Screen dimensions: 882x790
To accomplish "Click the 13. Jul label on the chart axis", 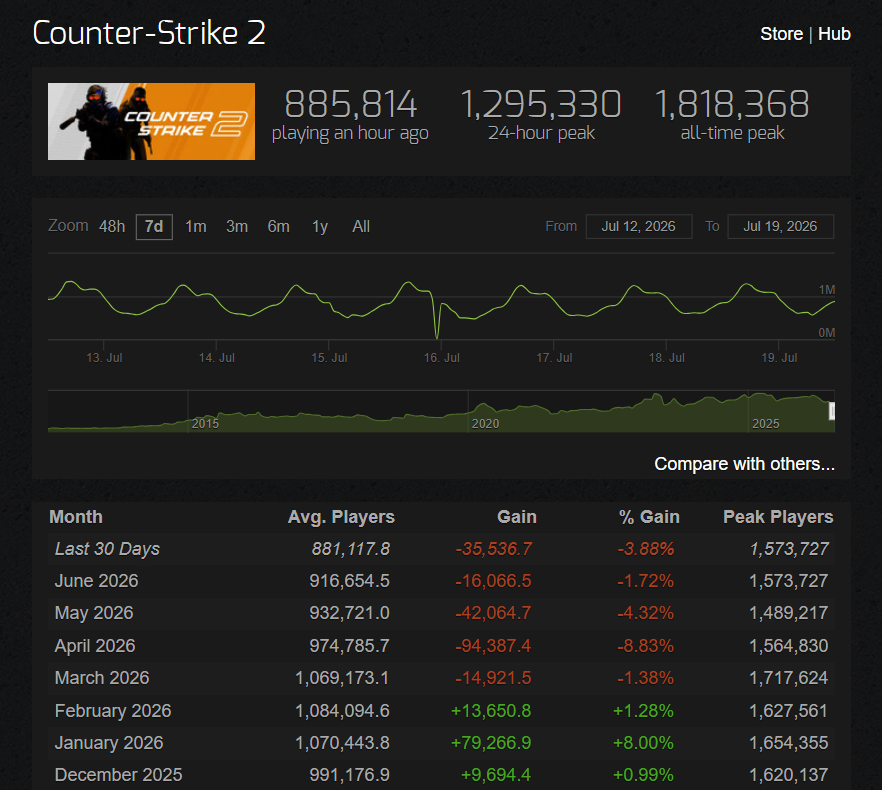I will pos(104,358).
